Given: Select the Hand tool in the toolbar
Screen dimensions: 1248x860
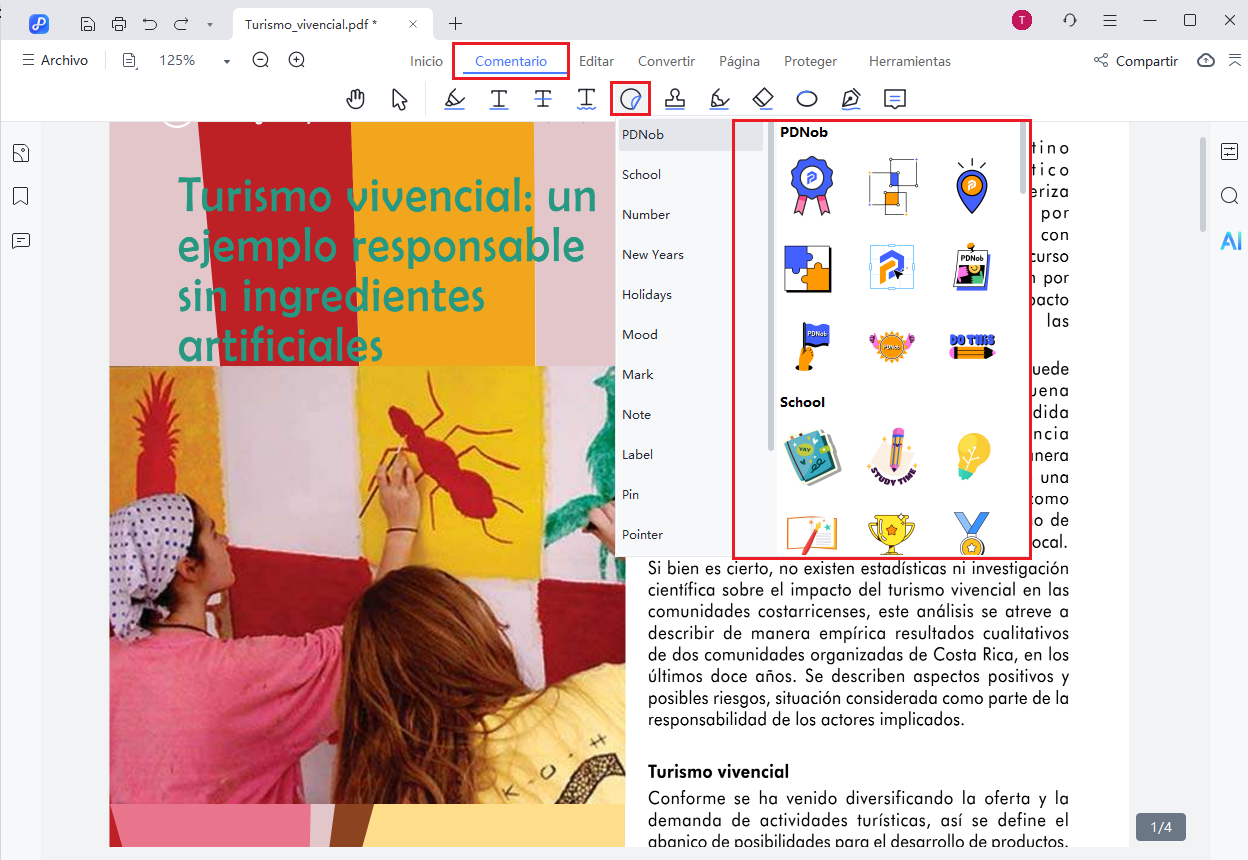Looking at the screenshot, I should point(356,98).
